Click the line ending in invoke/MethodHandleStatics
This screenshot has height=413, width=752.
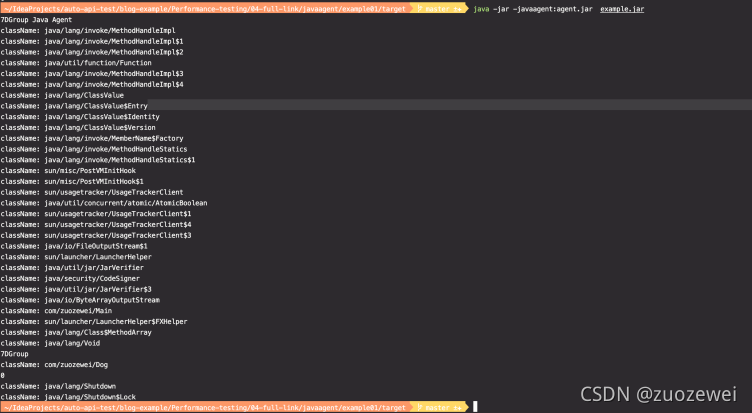[x=94, y=149]
